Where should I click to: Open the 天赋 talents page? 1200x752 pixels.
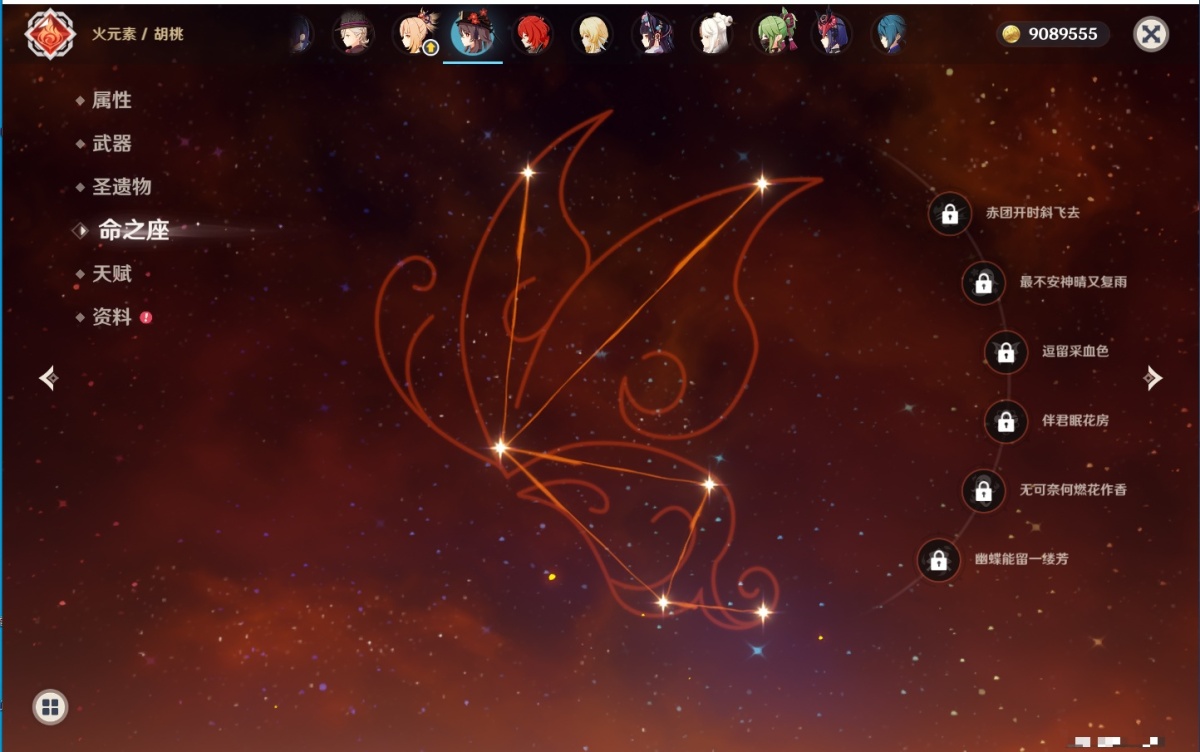click(x=112, y=273)
